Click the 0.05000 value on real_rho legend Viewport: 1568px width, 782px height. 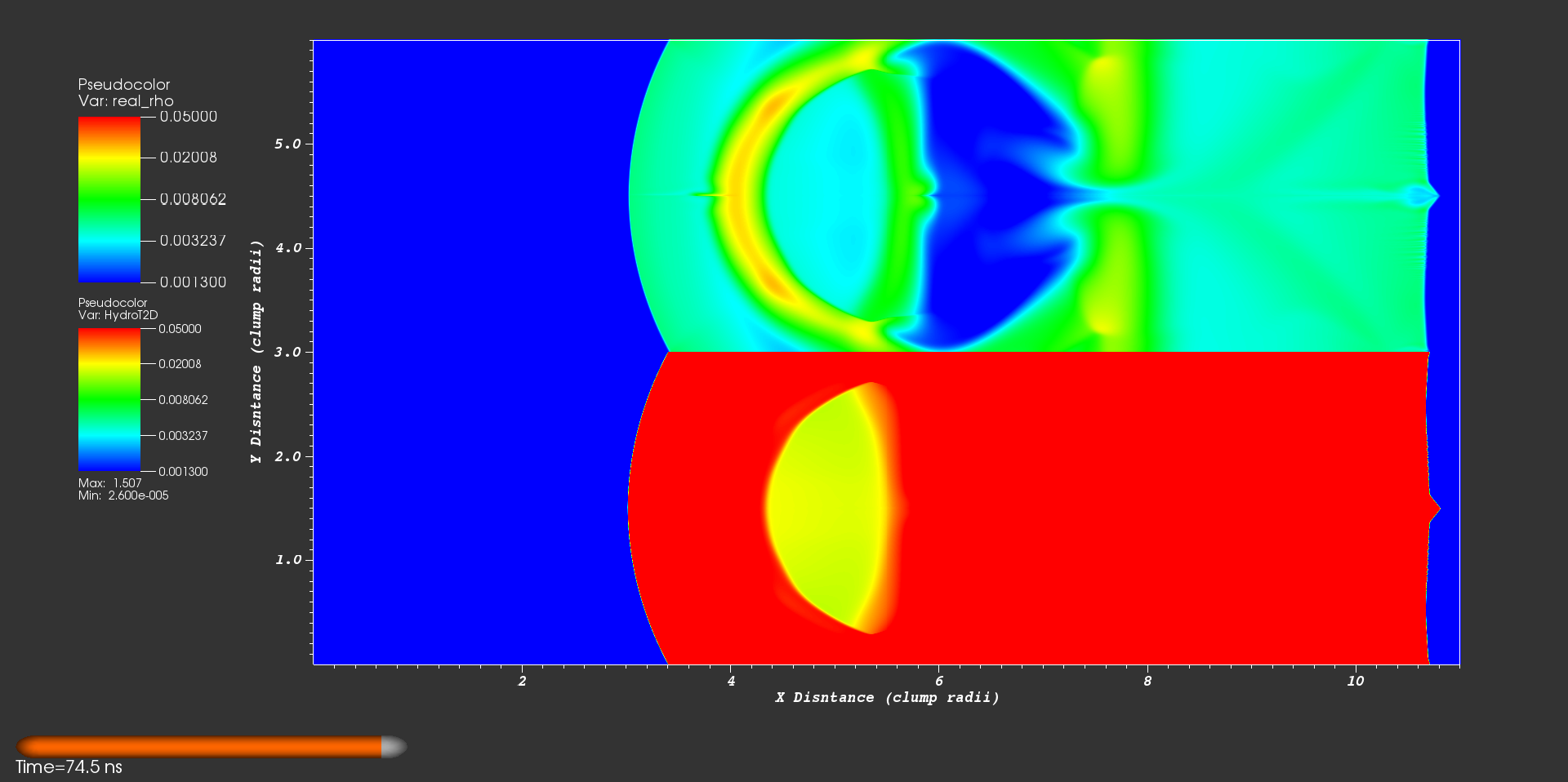189,117
